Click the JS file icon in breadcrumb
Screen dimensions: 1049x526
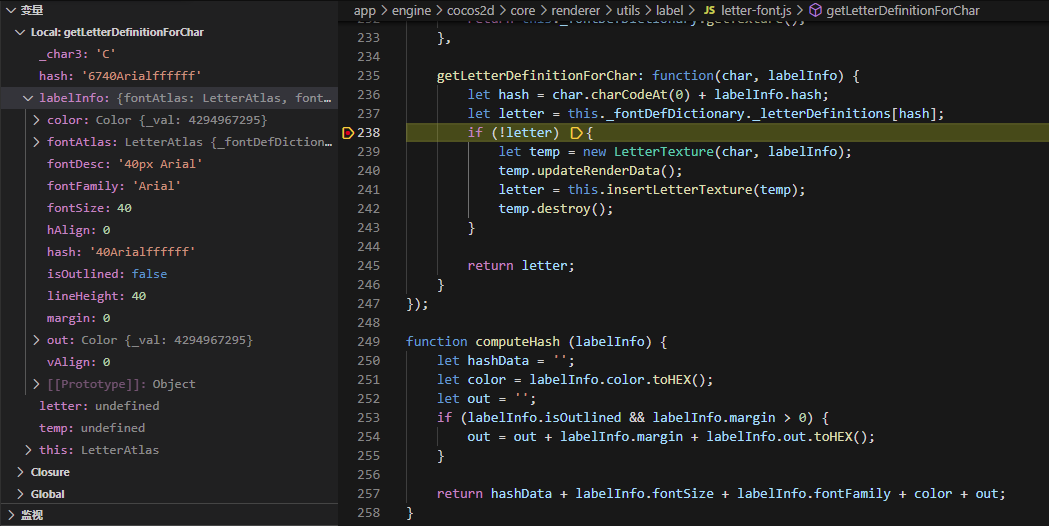[709, 10]
